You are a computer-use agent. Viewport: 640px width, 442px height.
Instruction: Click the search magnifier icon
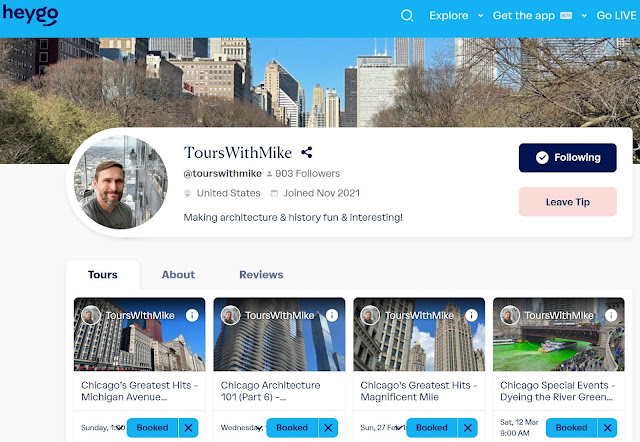pos(407,16)
